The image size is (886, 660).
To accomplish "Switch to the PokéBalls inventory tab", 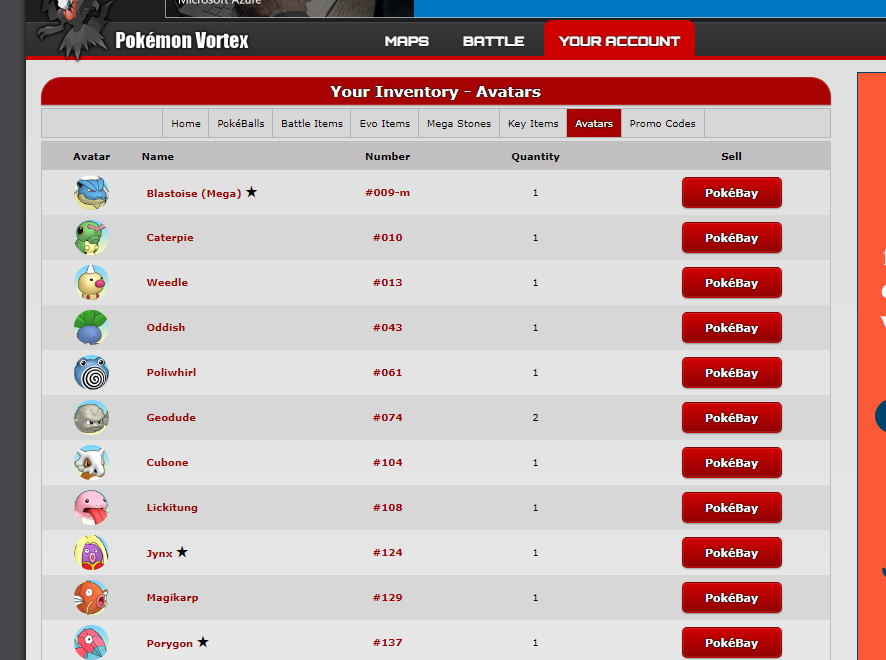I will 240,124.
